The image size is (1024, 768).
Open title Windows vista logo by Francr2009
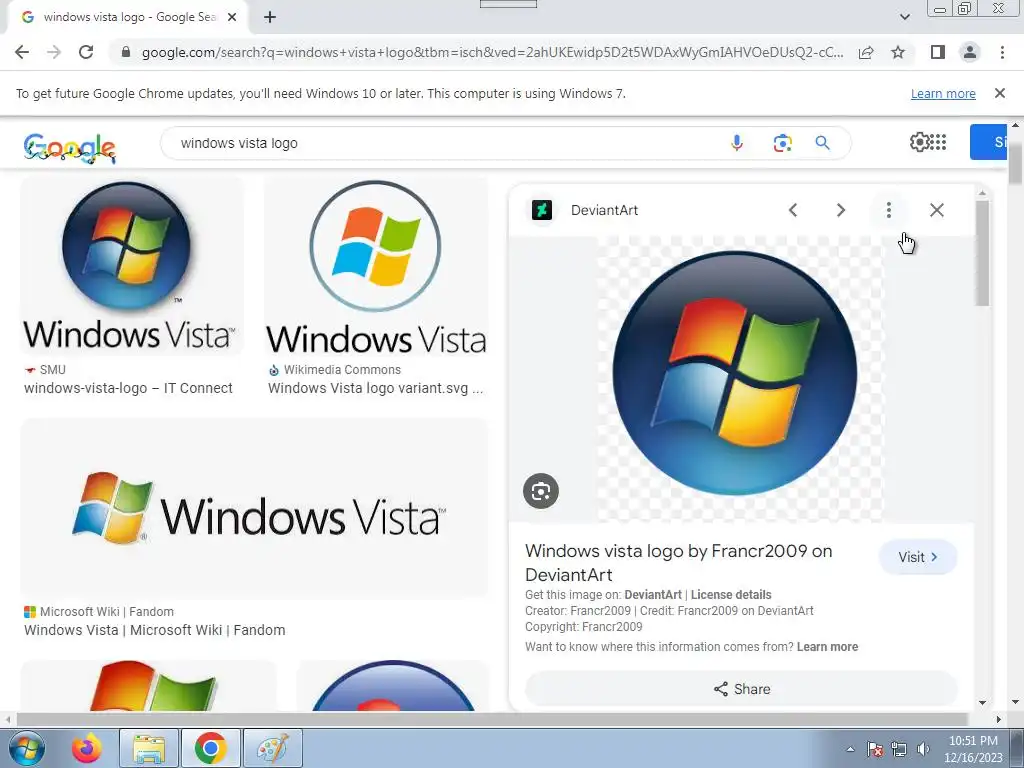pos(679,562)
